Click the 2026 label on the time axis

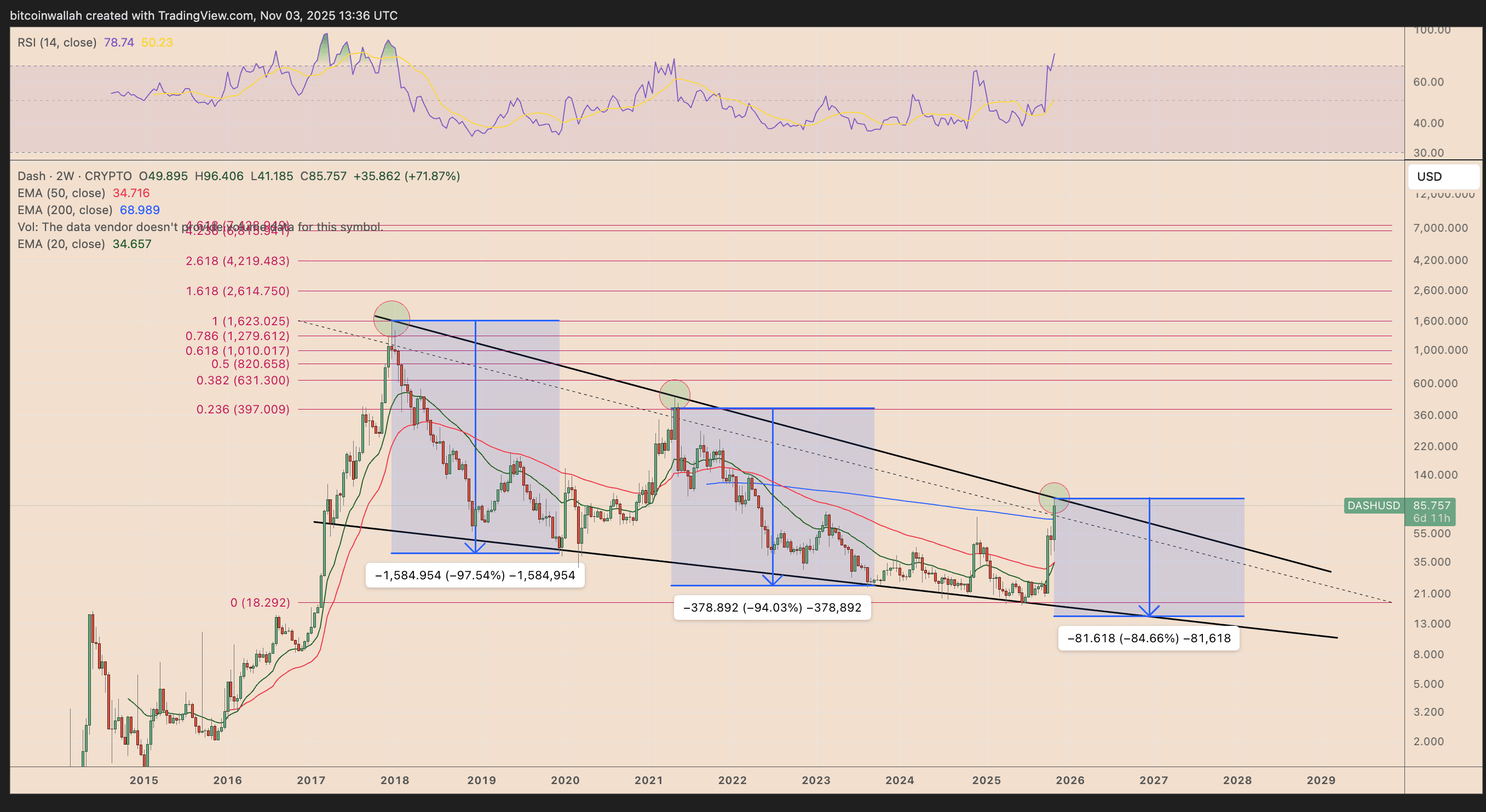point(1070,780)
